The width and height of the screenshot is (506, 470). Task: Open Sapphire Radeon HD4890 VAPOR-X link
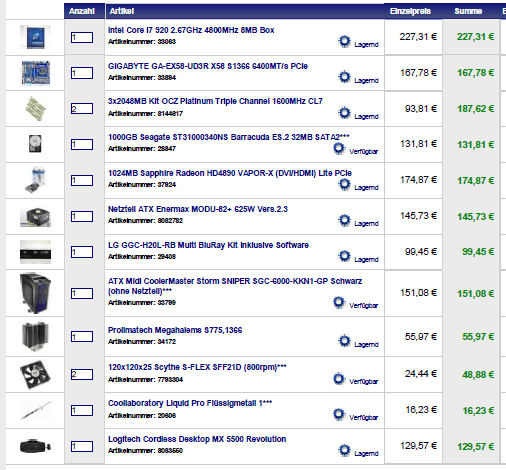[x=230, y=173]
